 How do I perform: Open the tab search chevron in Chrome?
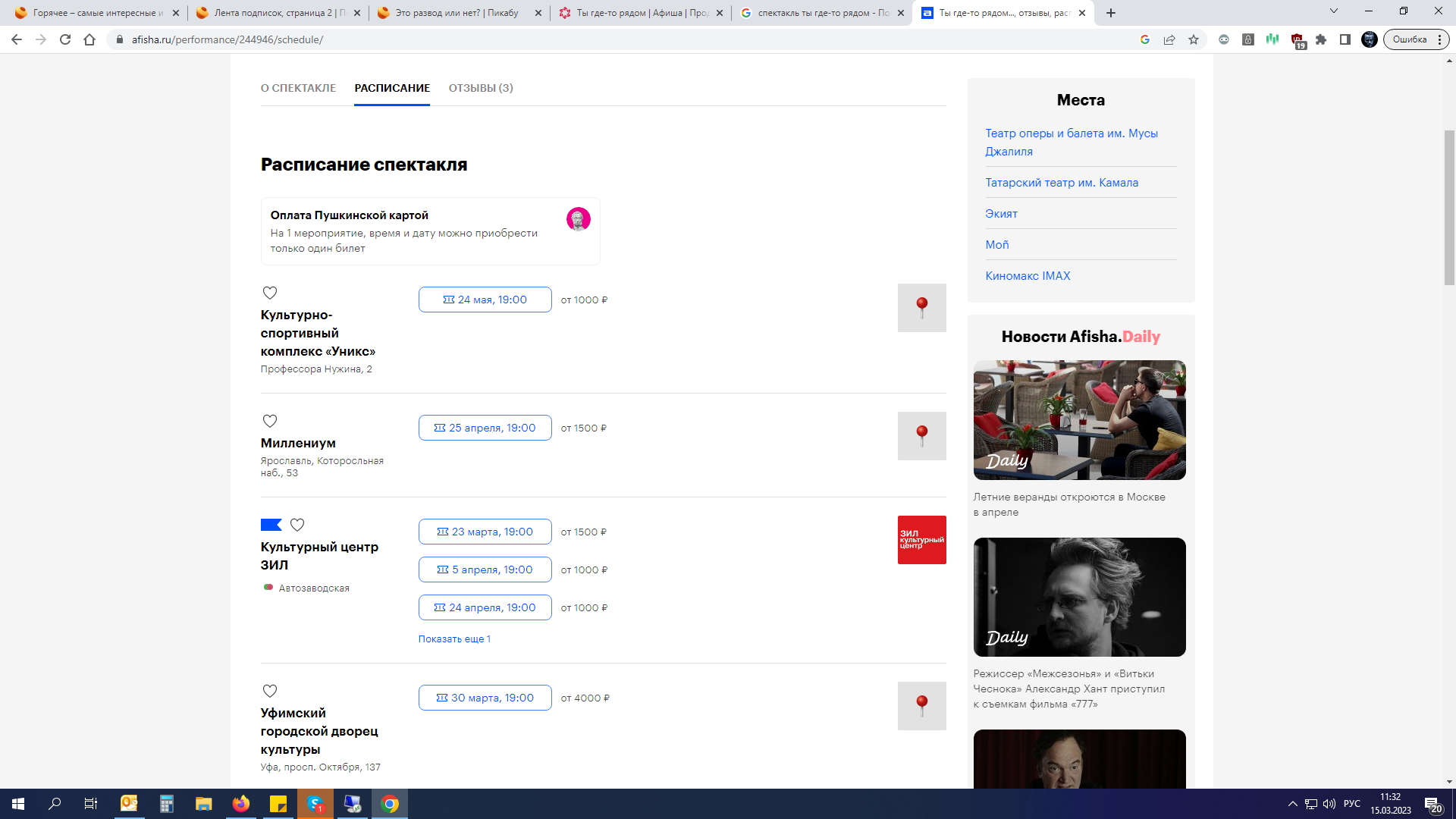click(x=1333, y=11)
